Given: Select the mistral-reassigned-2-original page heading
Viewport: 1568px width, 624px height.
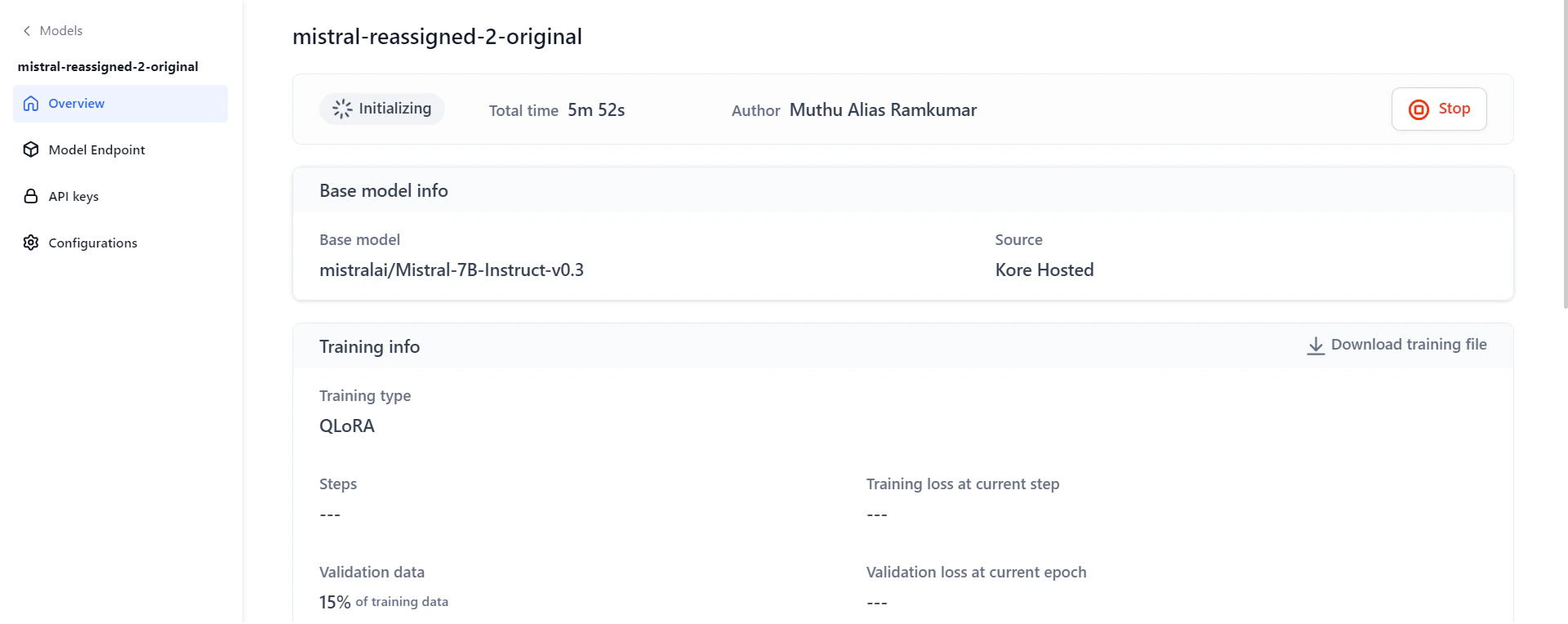Looking at the screenshot, I should (437, 36).
